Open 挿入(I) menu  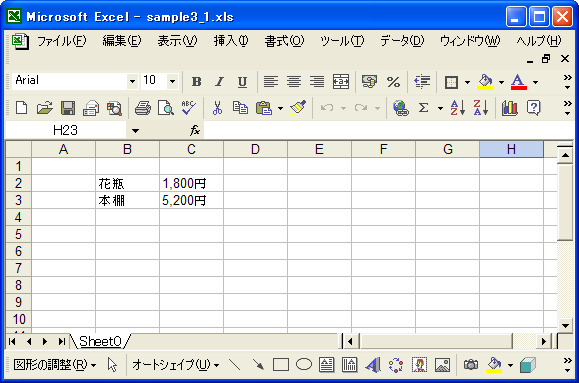(x=231, y=41)
